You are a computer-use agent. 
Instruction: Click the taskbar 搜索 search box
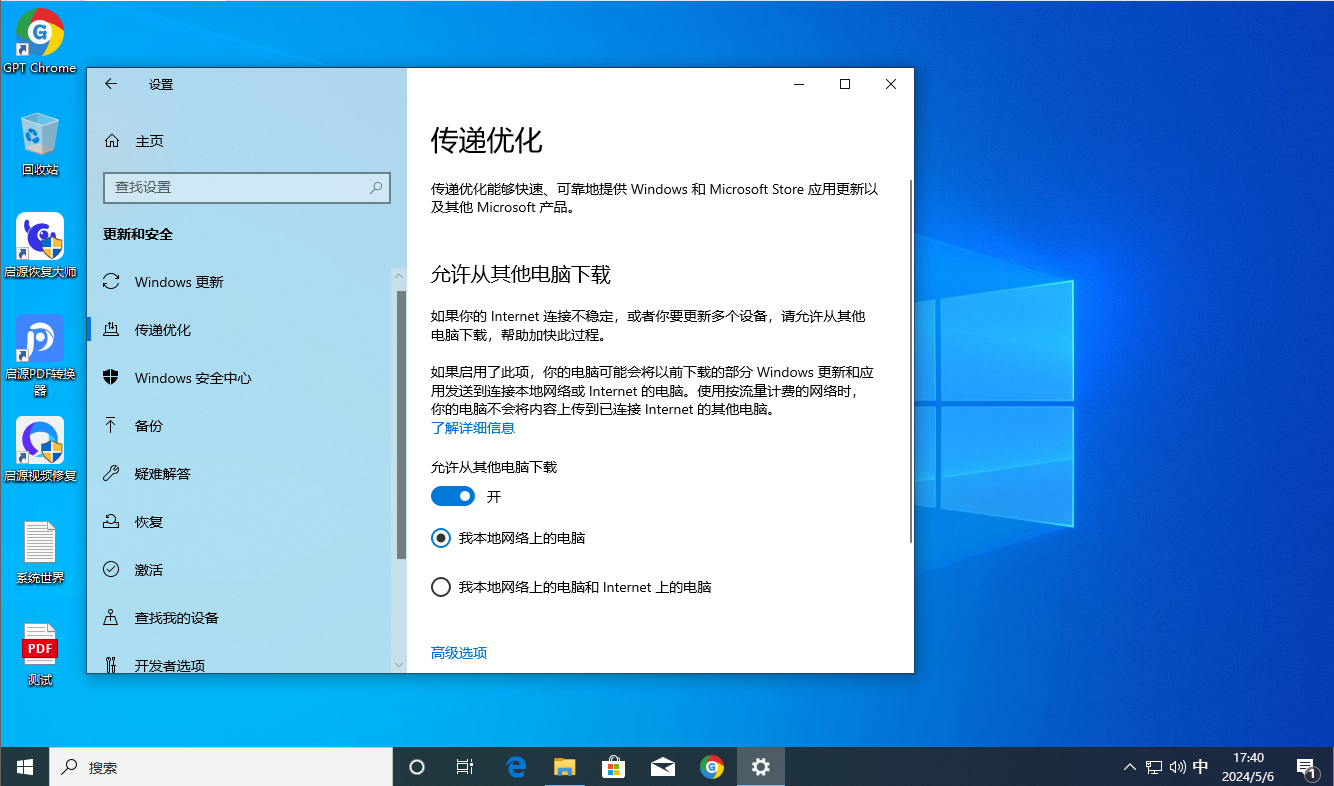coord(221,767)
